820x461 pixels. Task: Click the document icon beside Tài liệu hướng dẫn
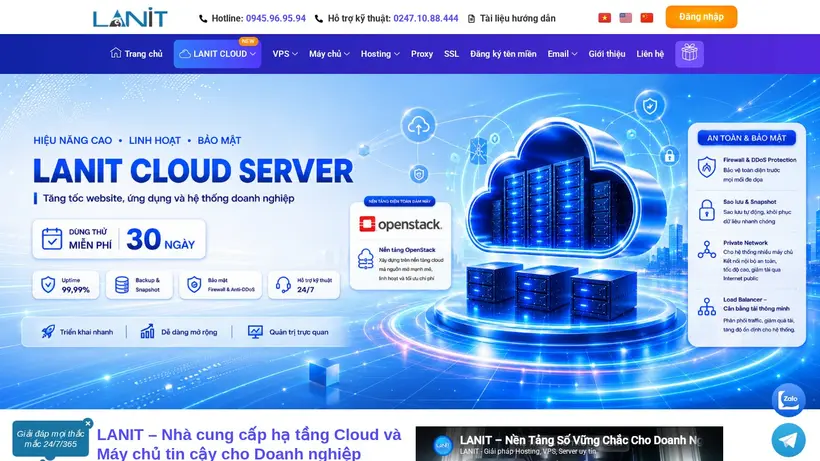[471, 19]
